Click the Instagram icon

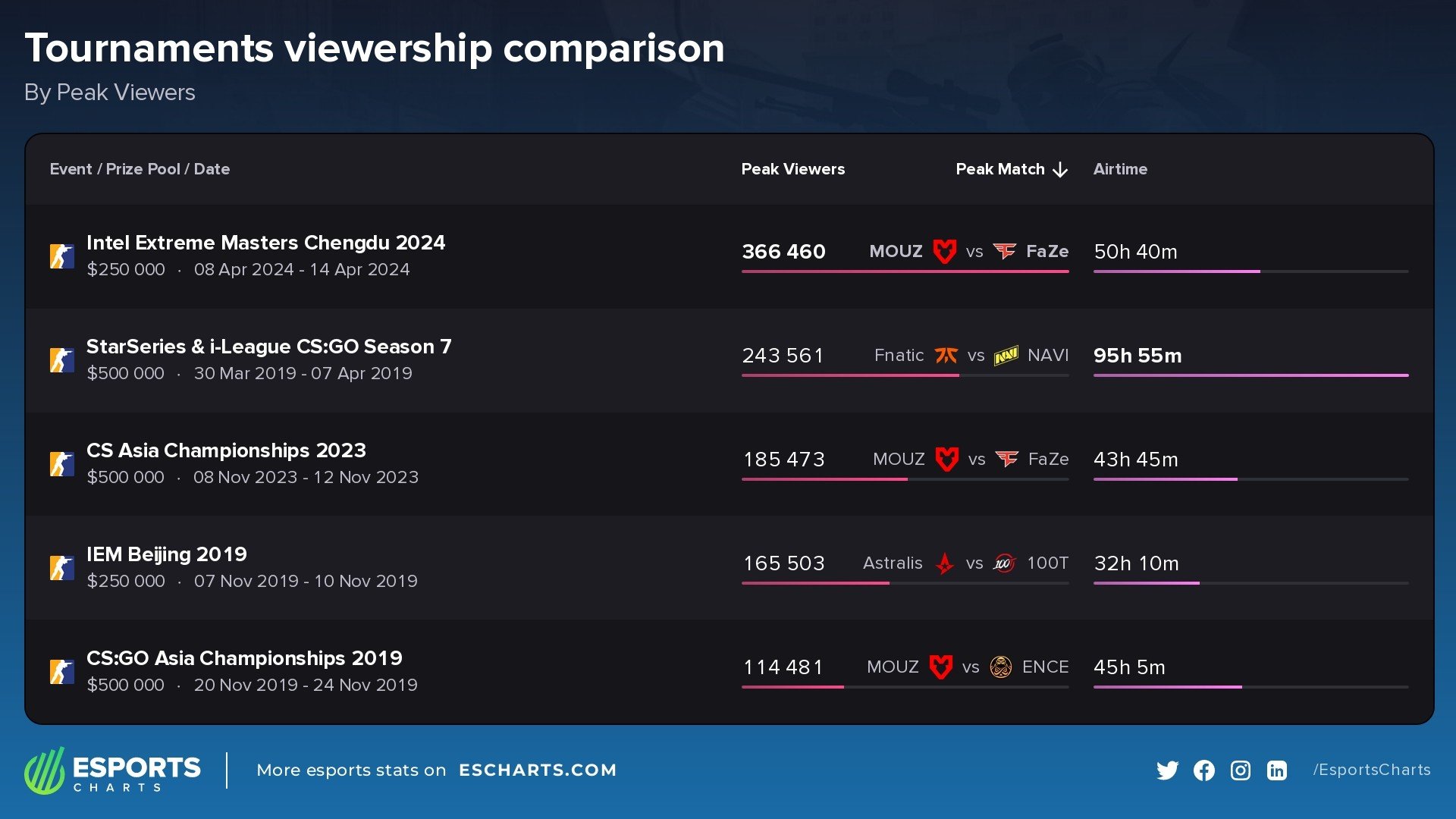pos(1240,770)
